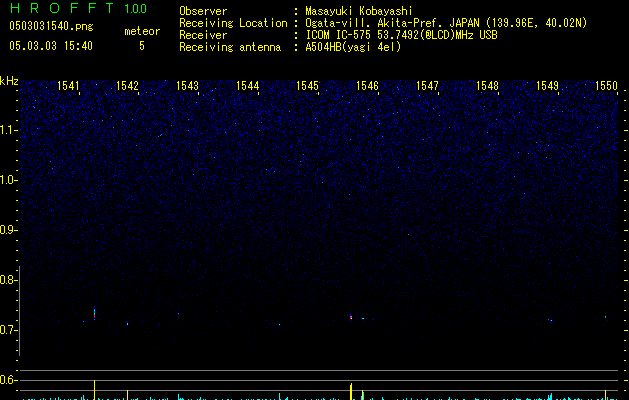Click the meteor count label

point(142,31)
